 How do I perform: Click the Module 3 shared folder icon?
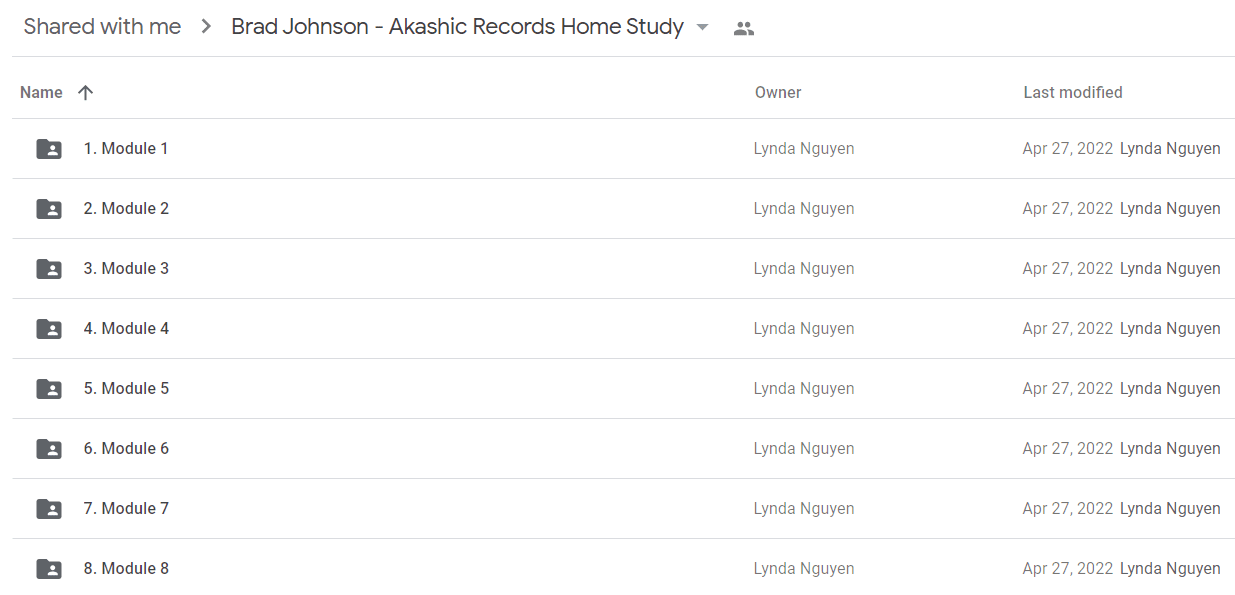coord(49,269)
